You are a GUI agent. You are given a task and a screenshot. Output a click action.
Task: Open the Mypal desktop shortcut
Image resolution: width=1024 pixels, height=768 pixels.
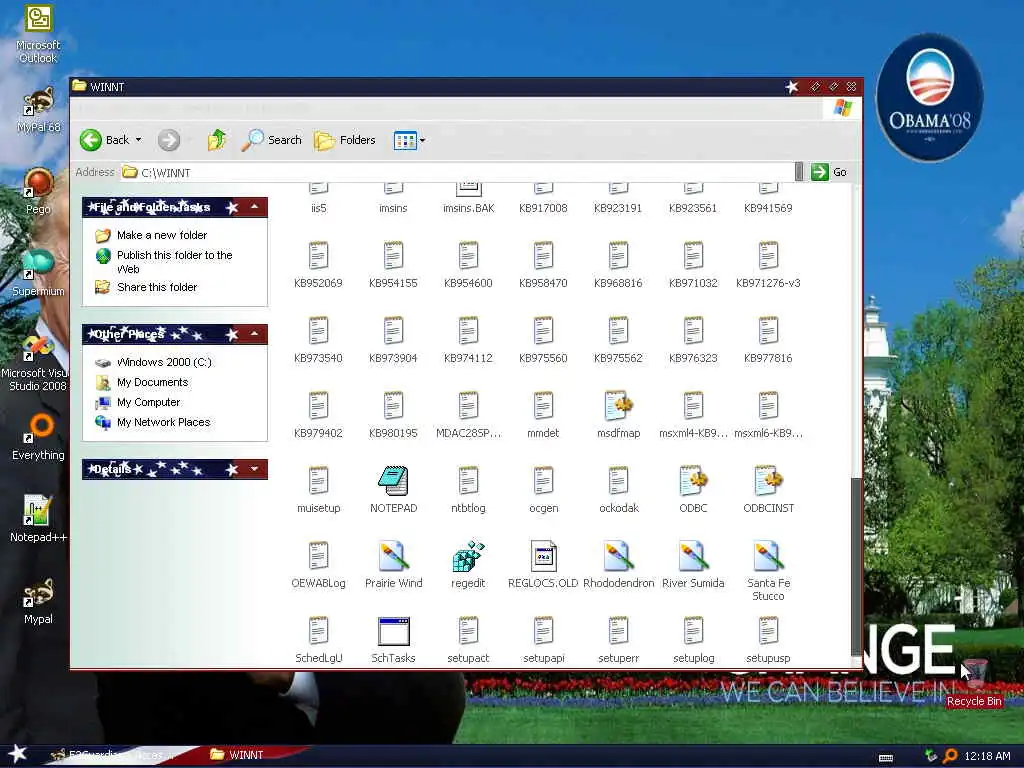(38, 601)
